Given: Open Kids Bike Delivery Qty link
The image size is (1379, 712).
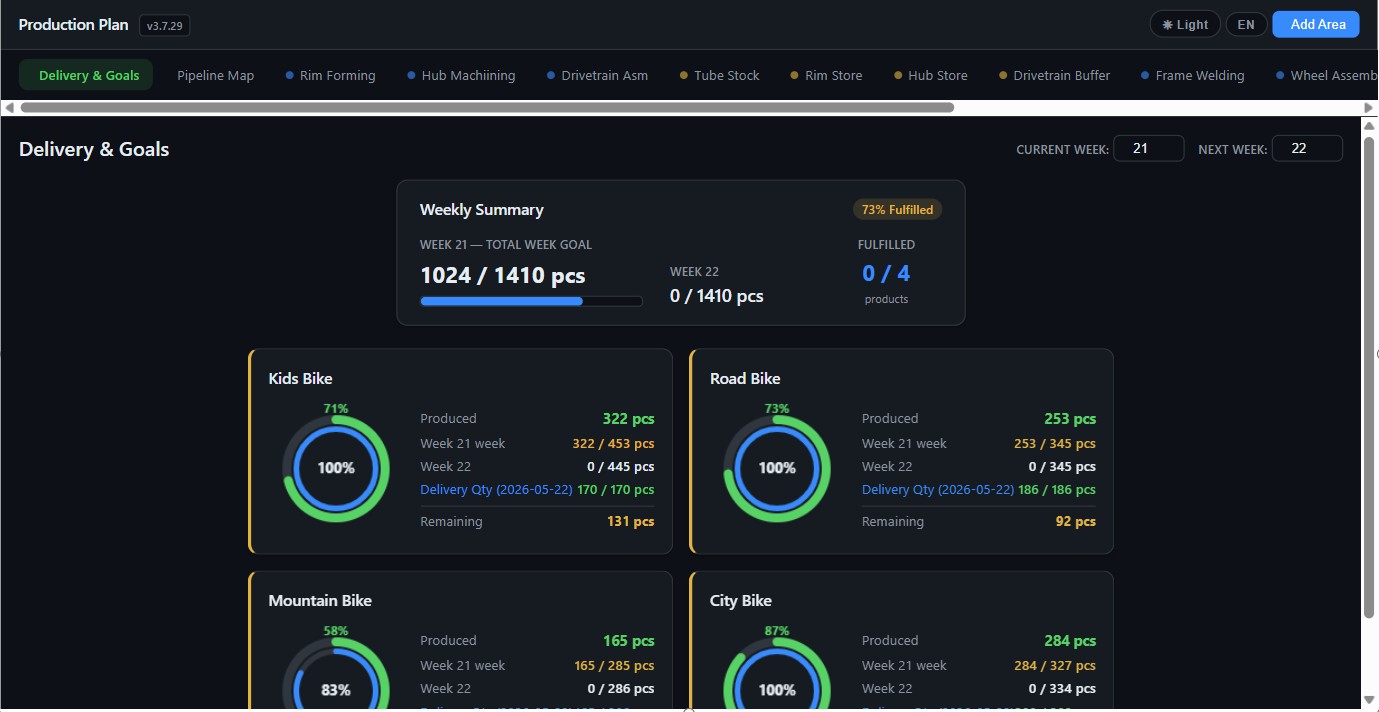Looking at the screenshot, I should (496, 490).
